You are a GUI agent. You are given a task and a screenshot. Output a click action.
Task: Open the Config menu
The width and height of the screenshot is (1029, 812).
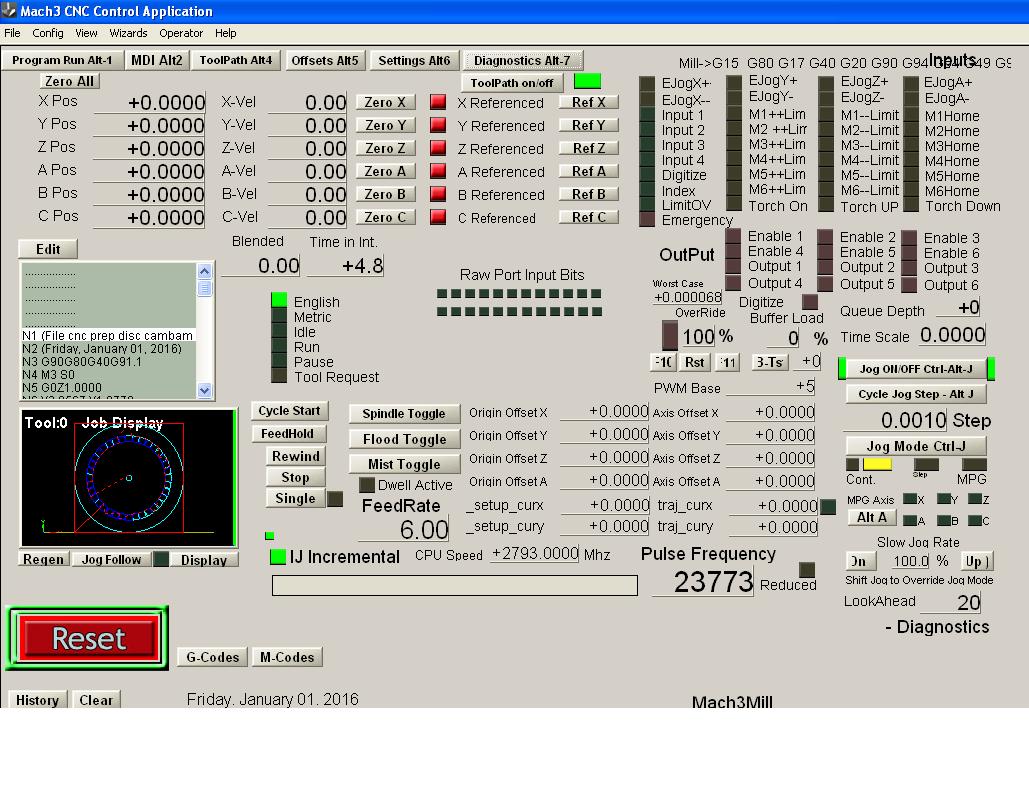click(x=48, y=33)
